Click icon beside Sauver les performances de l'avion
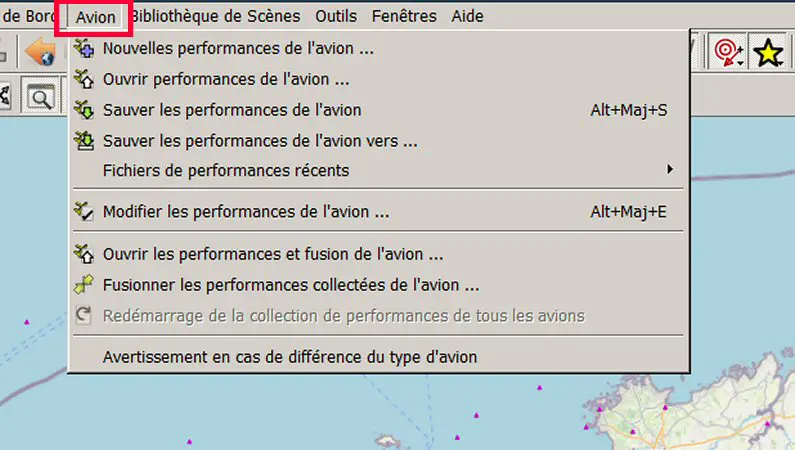This screenshot has height=450, width=795. [x=84, y=110]
